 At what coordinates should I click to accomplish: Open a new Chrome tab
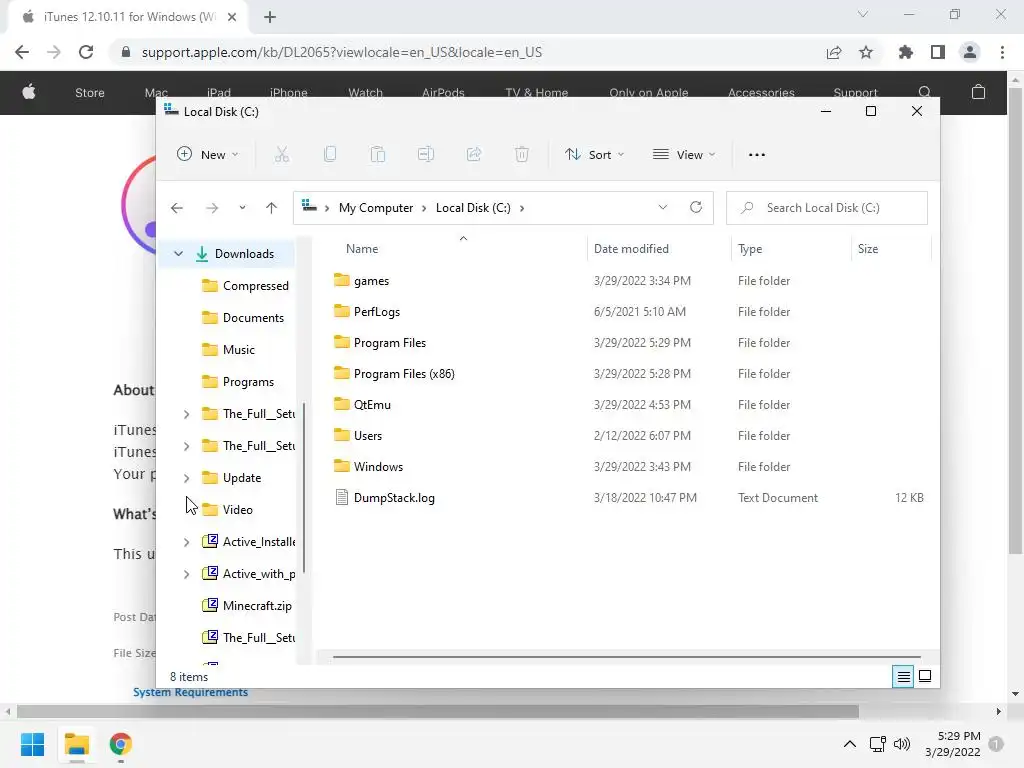[x=270, y=17]
